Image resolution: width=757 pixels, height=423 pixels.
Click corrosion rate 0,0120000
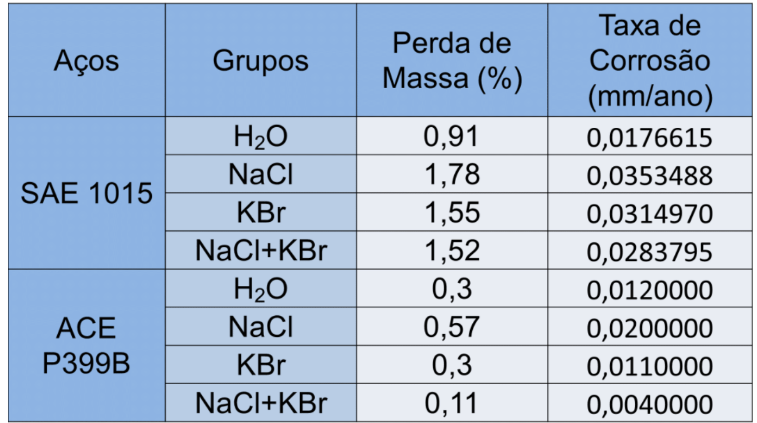(x=650, y=290)
